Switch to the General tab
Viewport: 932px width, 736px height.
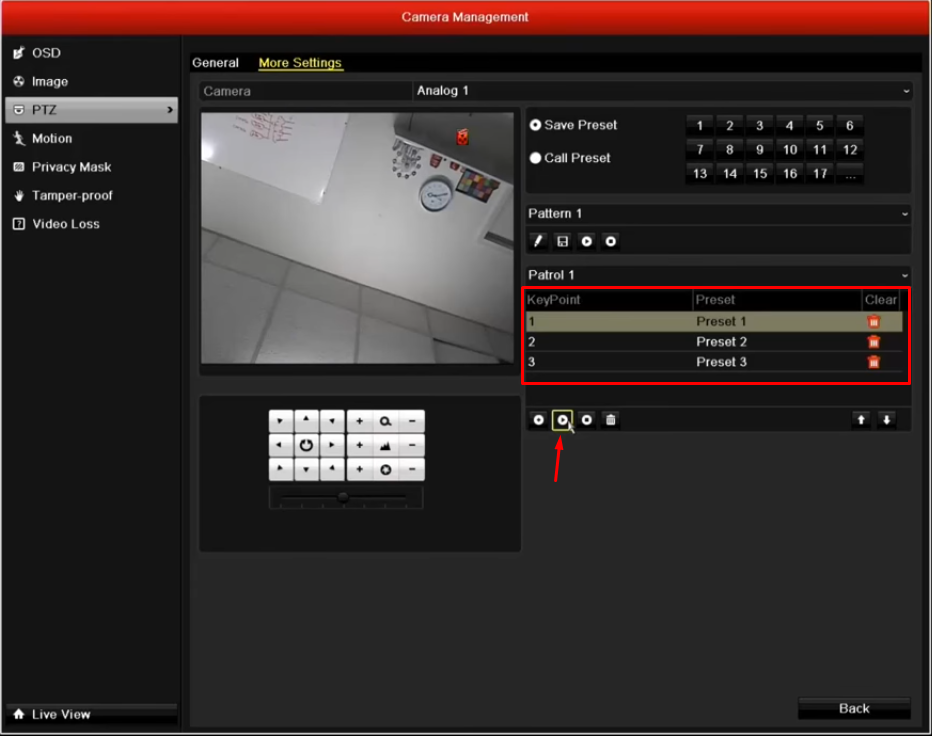215,62
